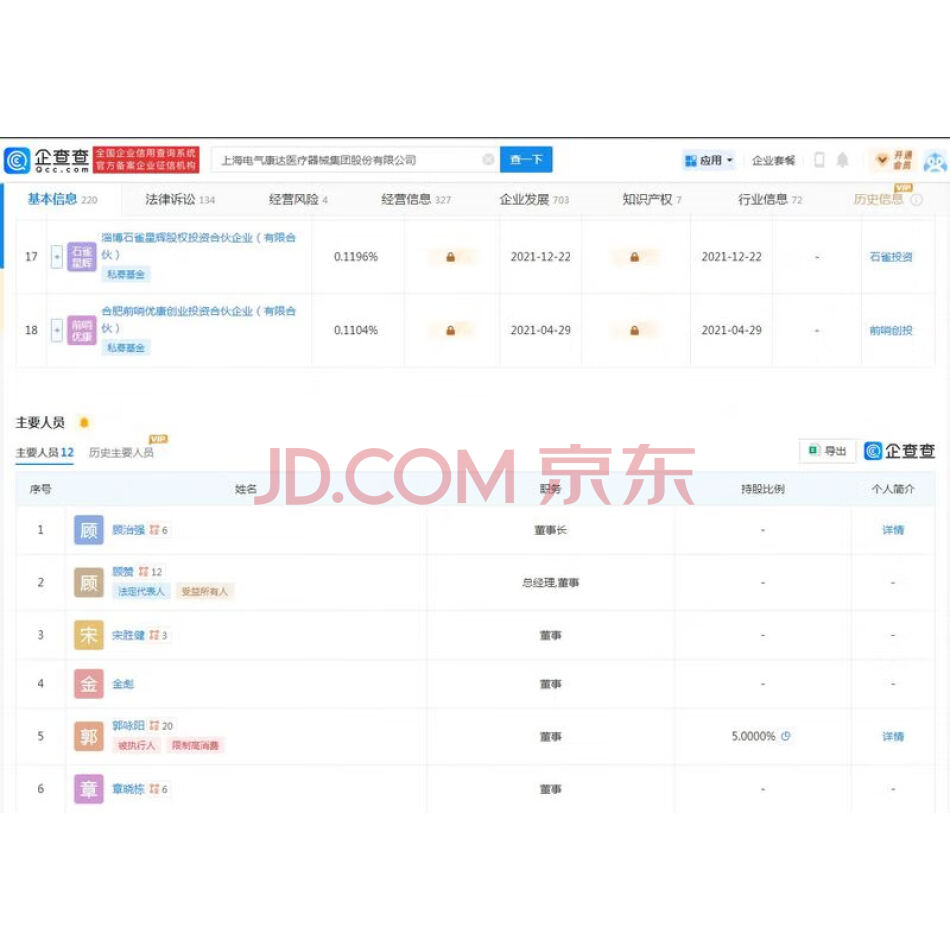Open the 前响创投 link in row 18
Viewport: 950px width, 950px height.
pos(891,330)
